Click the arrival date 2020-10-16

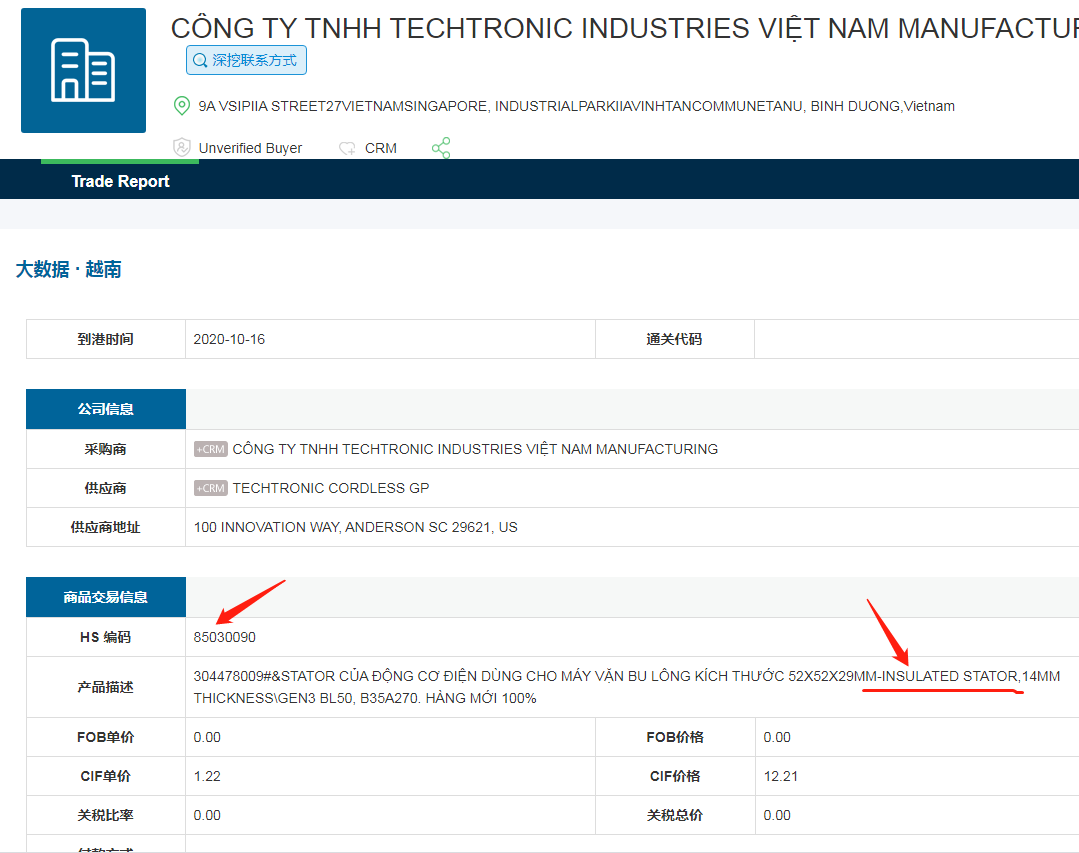click(229, 339)
